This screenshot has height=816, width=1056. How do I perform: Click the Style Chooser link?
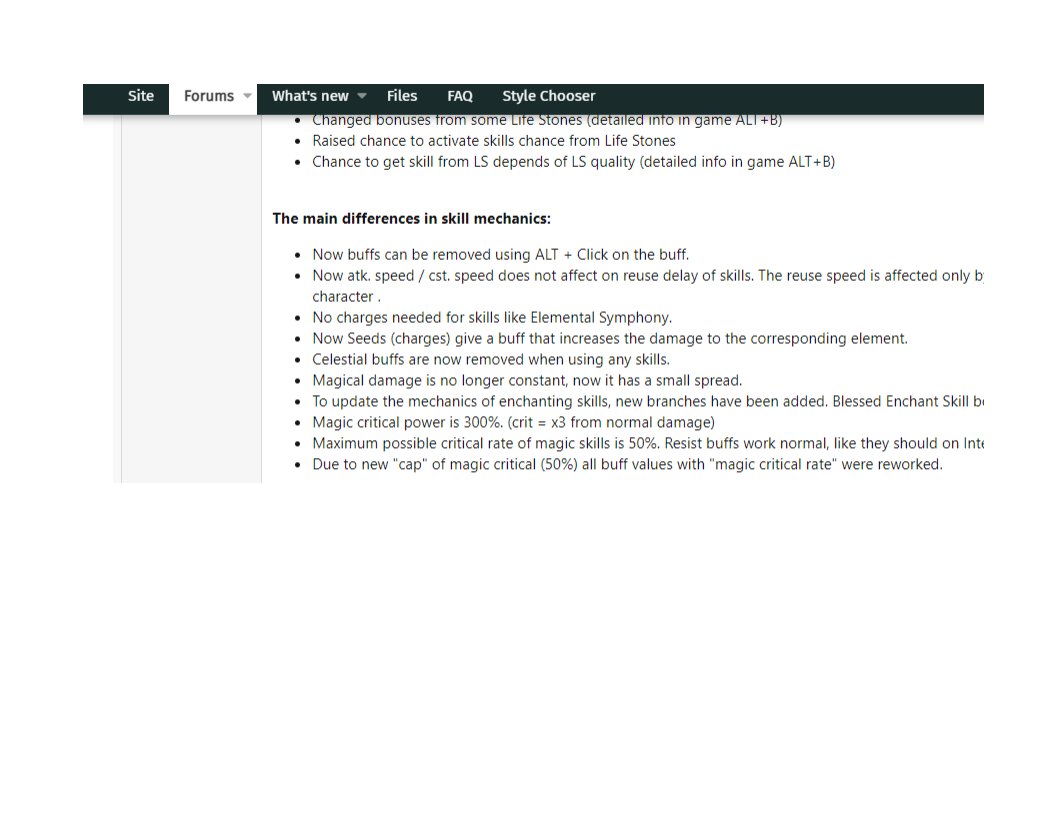point(548,96)
